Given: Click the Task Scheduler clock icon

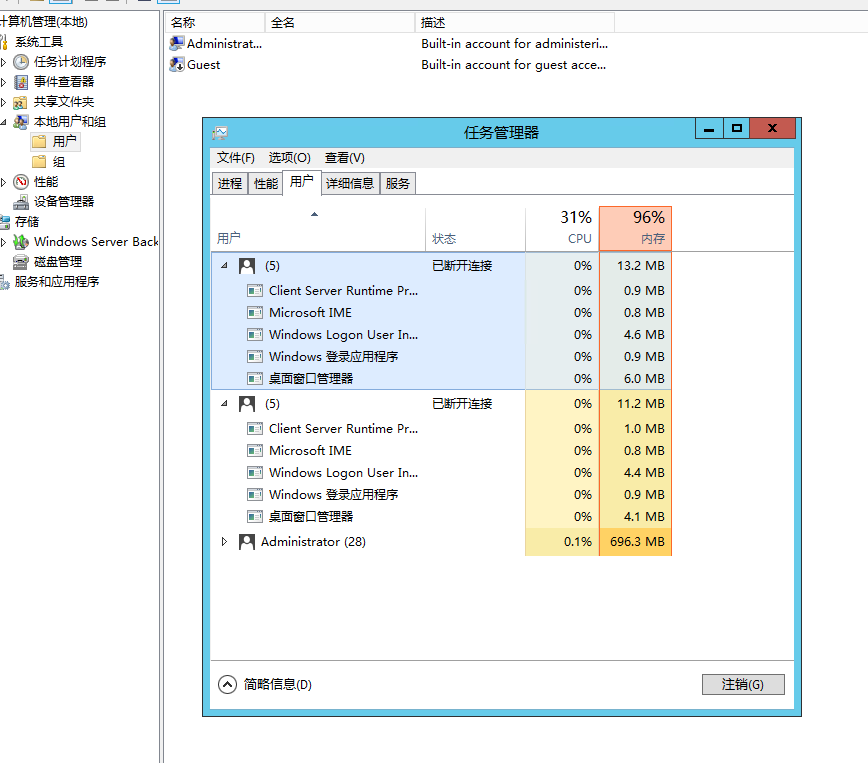Looking at the screenshot, I should (21, 61).
